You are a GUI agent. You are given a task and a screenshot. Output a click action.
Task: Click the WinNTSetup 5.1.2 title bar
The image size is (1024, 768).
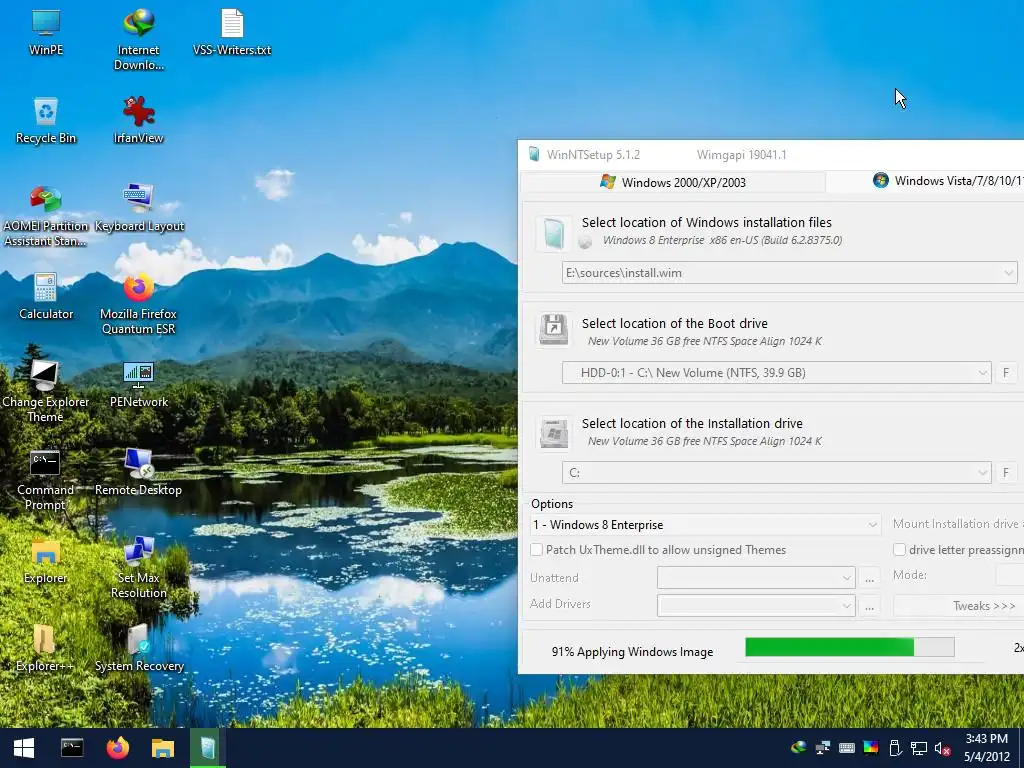[771, 155]
